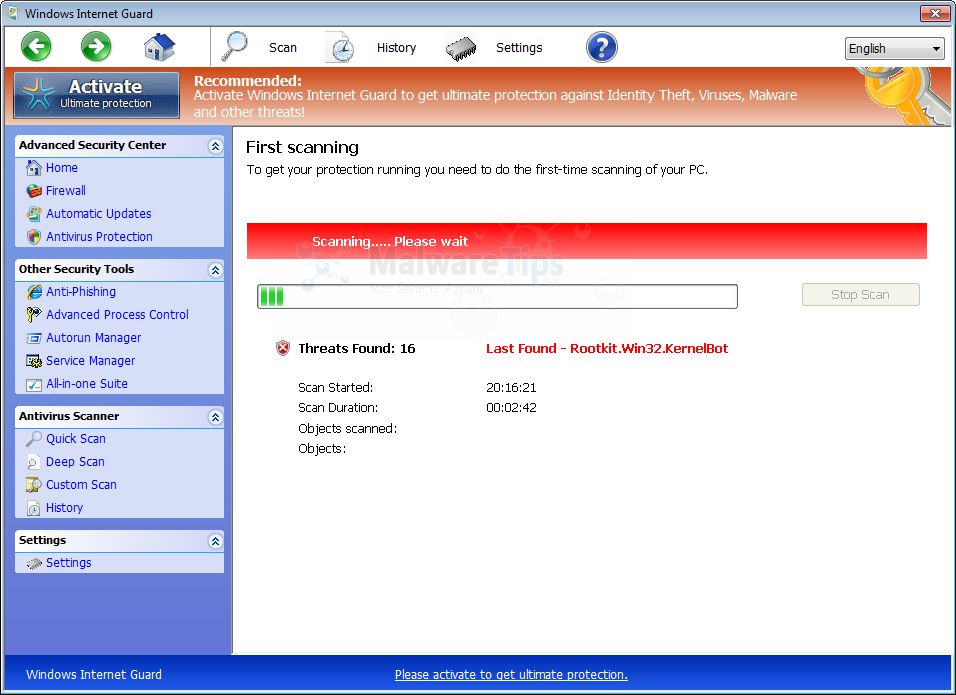Image resolution: width=956 pixels, height=695 pixels.
Task: Open Settings from the top toolbar
Action: (518, 47)
